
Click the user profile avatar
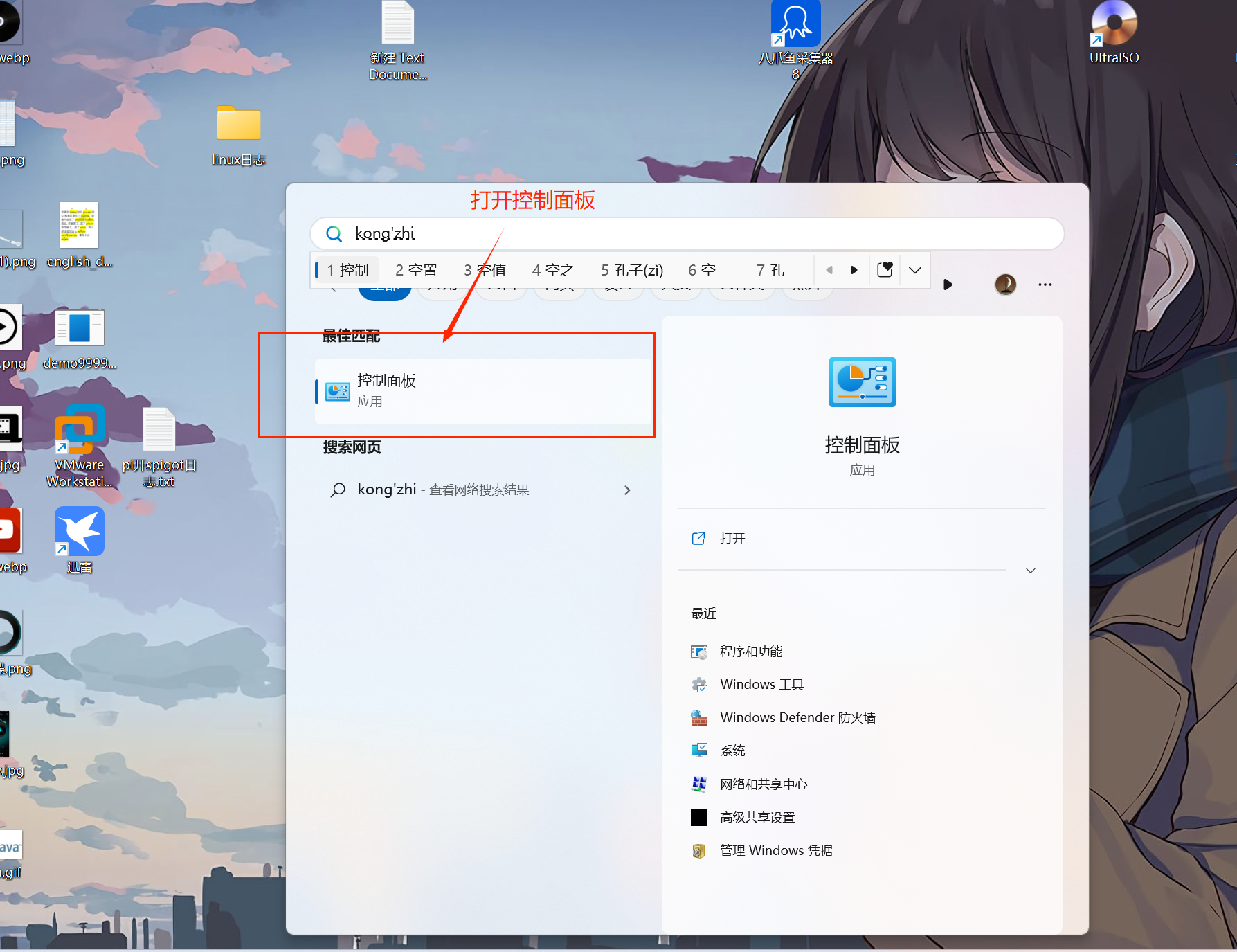(1005, 284)
